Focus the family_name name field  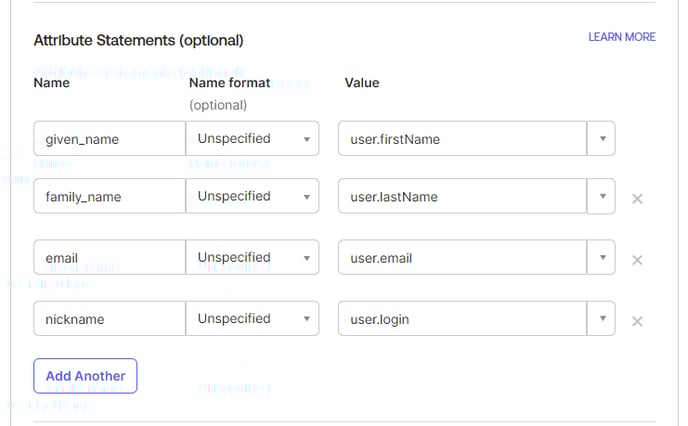(x=109, y=197)
